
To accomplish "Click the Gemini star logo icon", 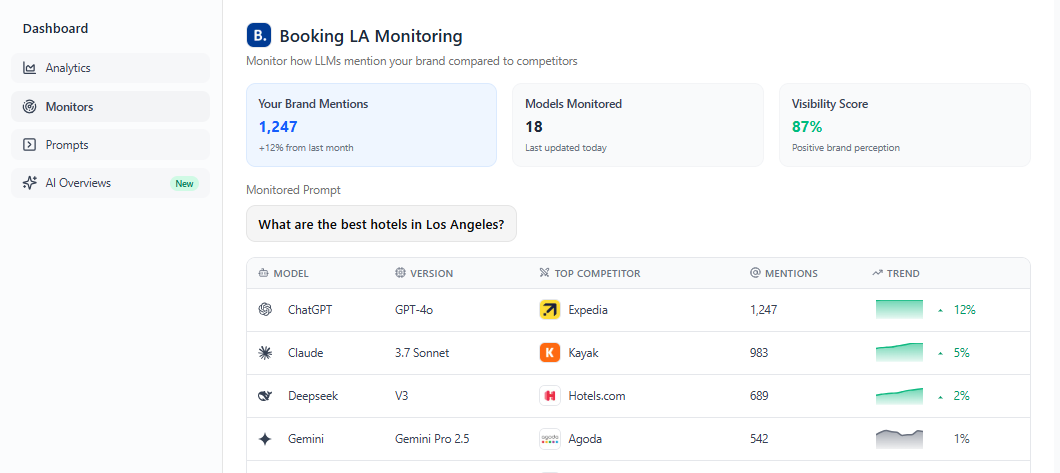I will coord(265,439).
